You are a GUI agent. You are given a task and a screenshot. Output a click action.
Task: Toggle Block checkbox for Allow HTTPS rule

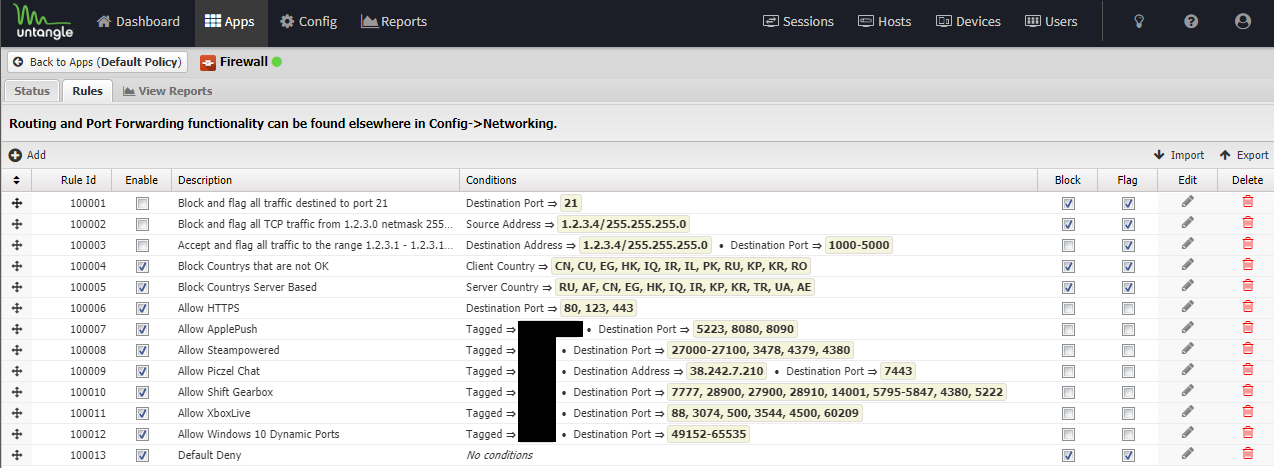pyautogui.click(x=1068, y=308)
